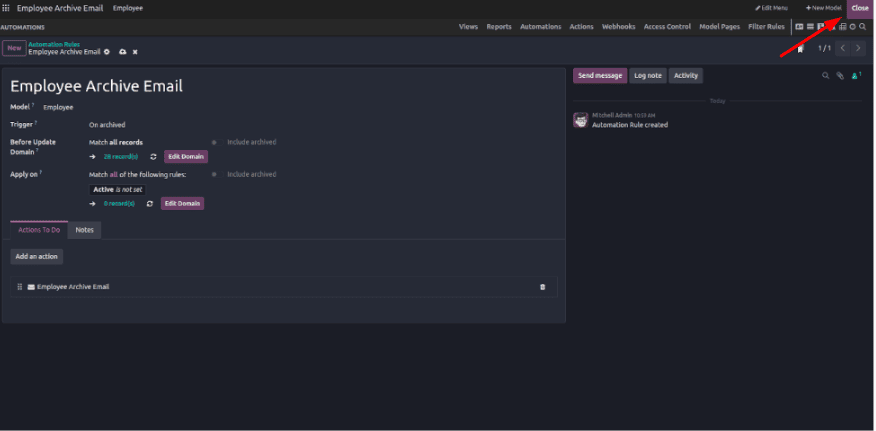Toggle Include archived for Apply on

click(217, 175)
